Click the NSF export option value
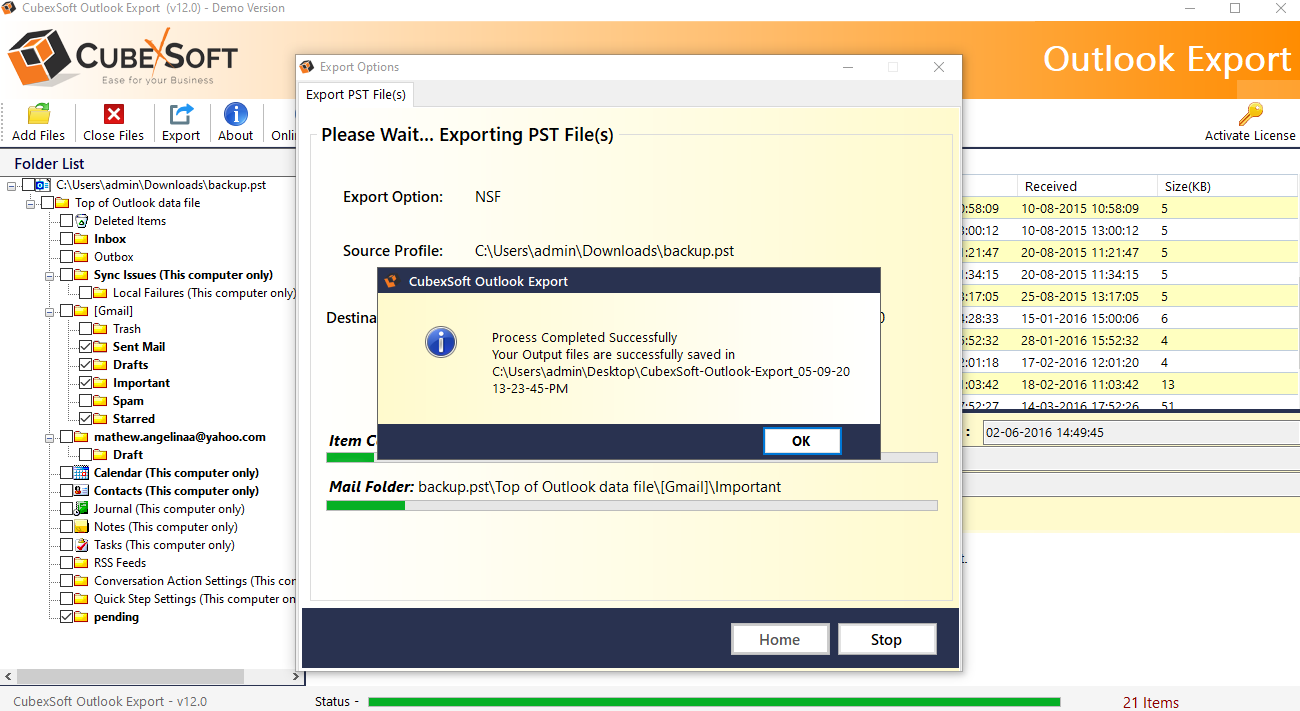Viewport: 1300px width, 711px height. click(x=488, y=197)
